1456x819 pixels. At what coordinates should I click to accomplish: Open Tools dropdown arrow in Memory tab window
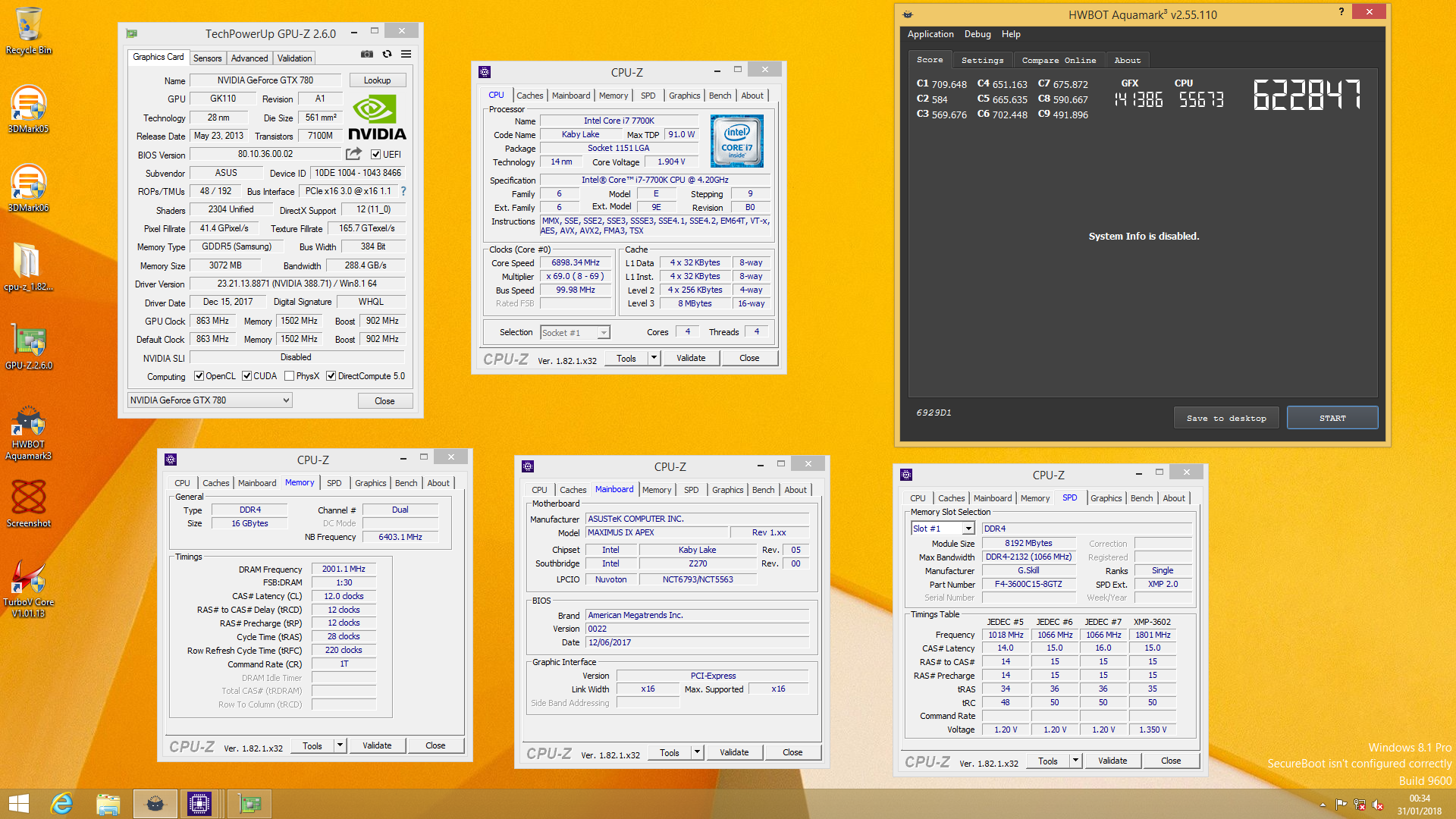[340, 745]
